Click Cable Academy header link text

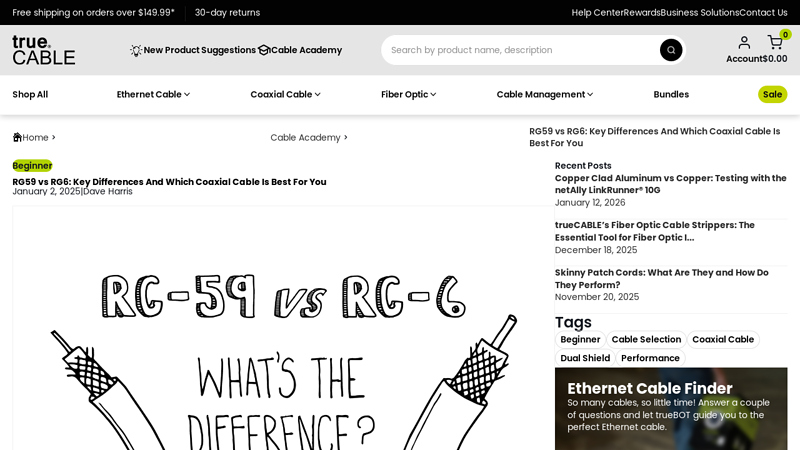click(x=306, y=50)
